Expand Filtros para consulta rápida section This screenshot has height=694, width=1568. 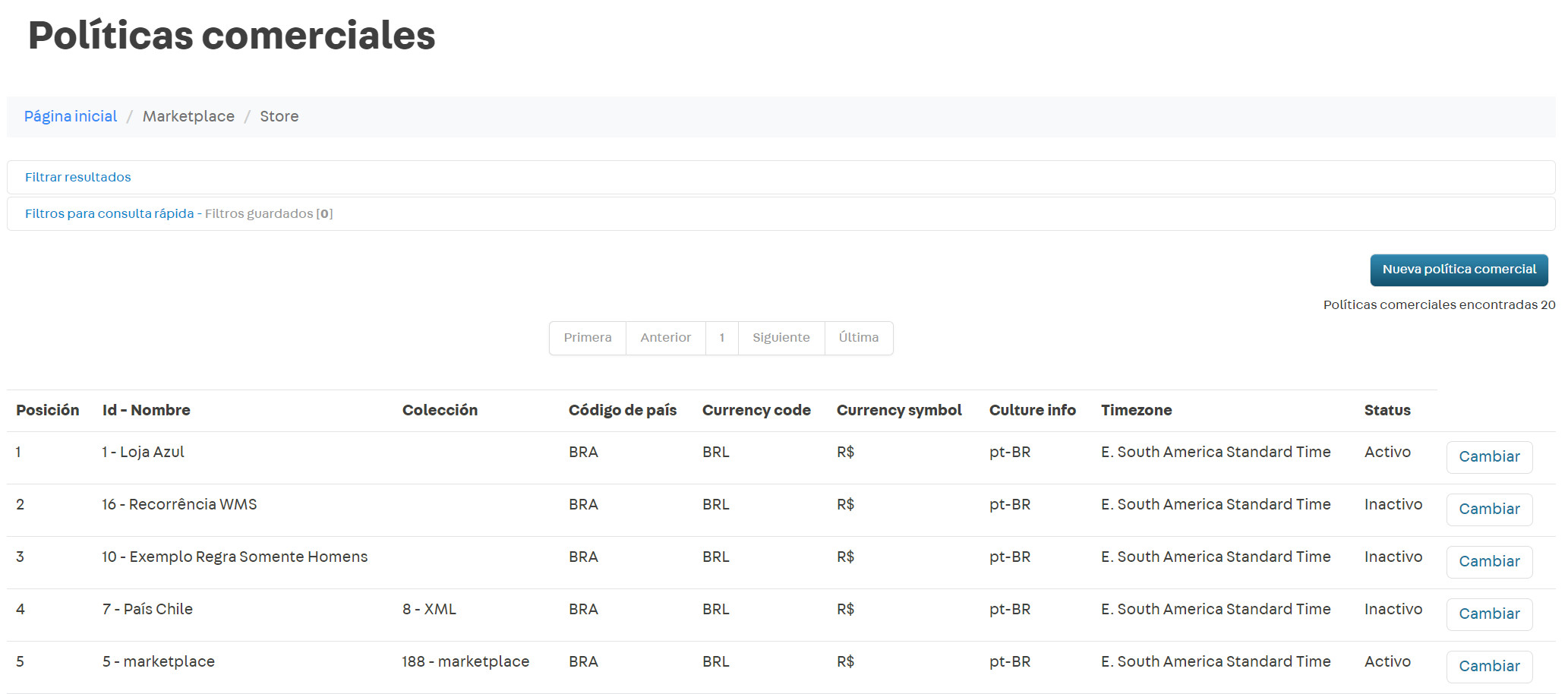point(109,213)
